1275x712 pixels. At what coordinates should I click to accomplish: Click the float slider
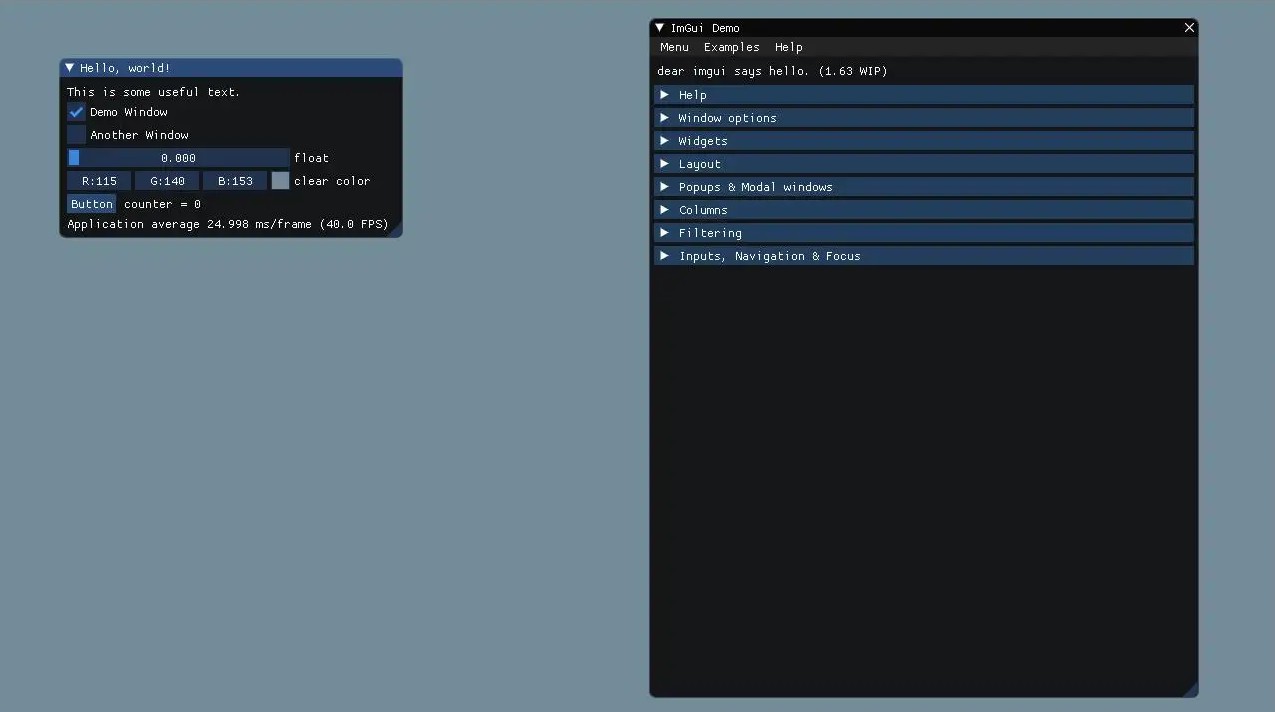178,158
